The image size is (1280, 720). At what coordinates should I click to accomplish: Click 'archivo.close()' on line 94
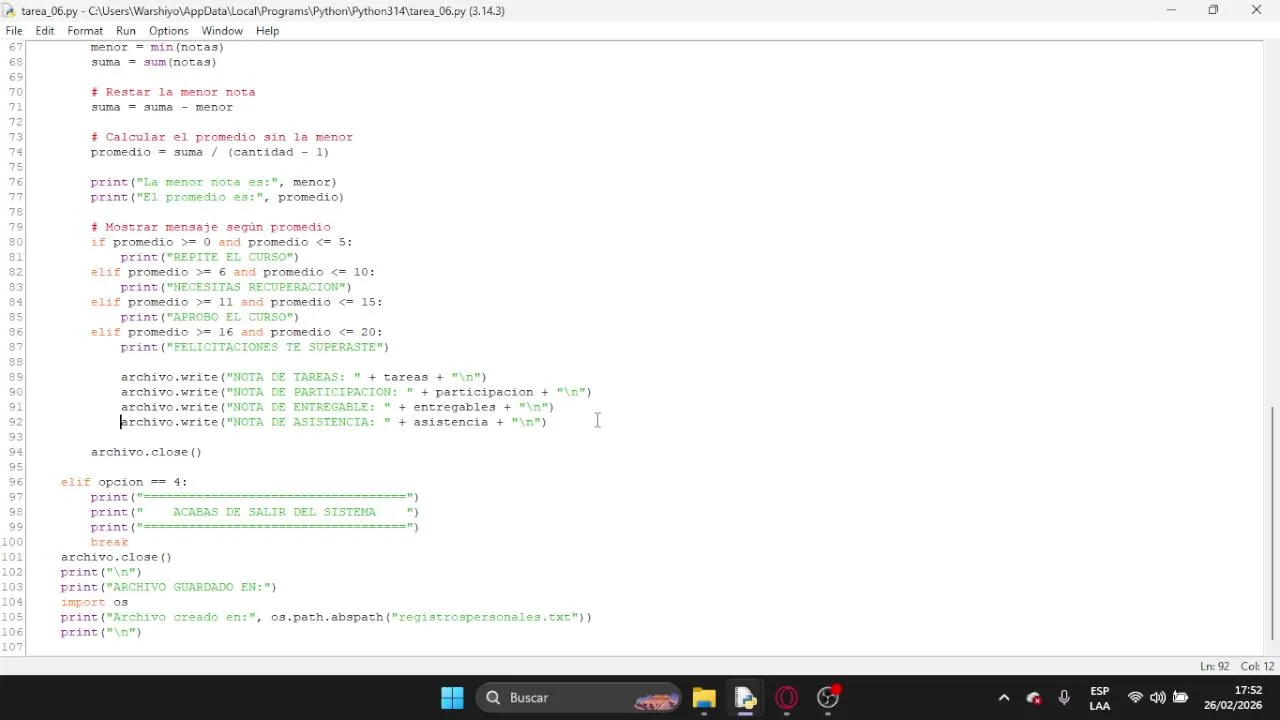(x=146, y=452)
